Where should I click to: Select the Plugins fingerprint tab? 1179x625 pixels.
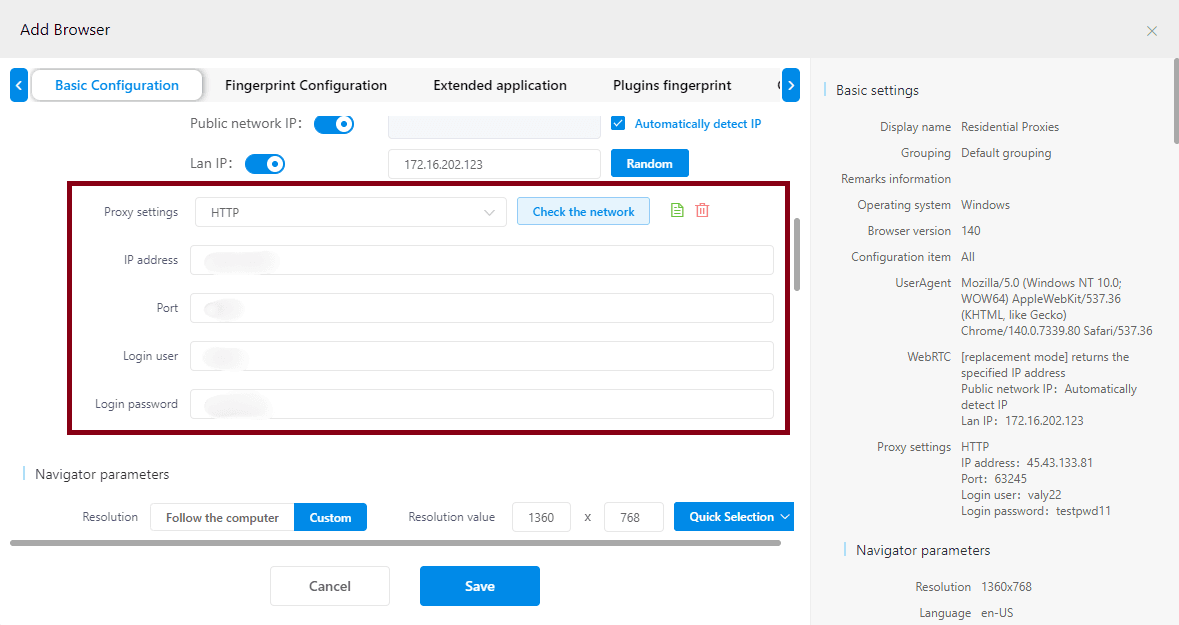671,85
